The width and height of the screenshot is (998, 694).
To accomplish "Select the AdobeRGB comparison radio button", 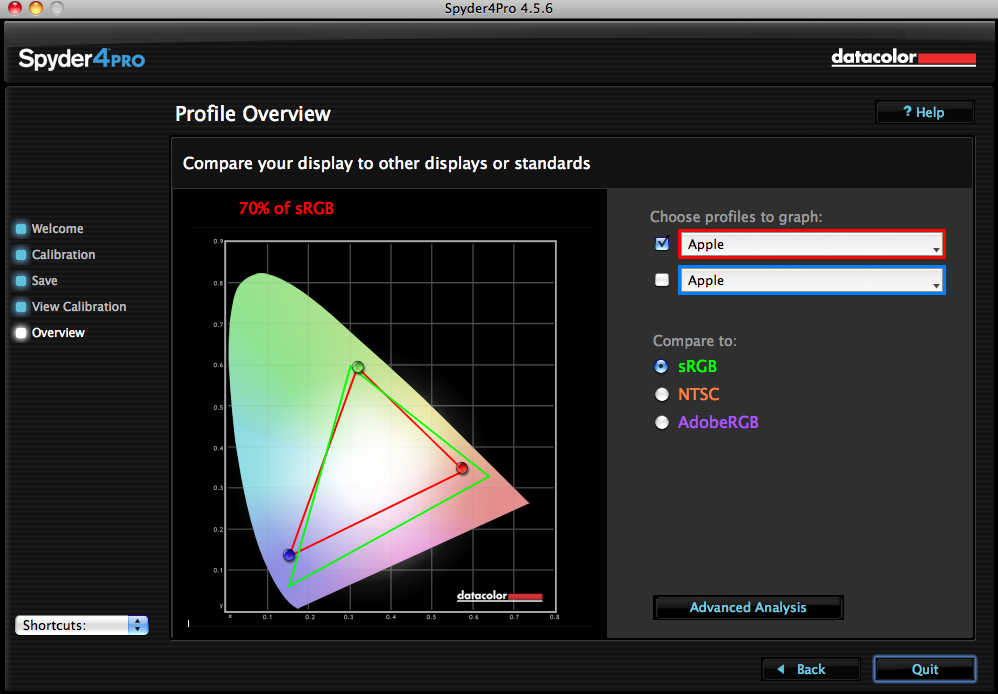I will tap(662, 423).
